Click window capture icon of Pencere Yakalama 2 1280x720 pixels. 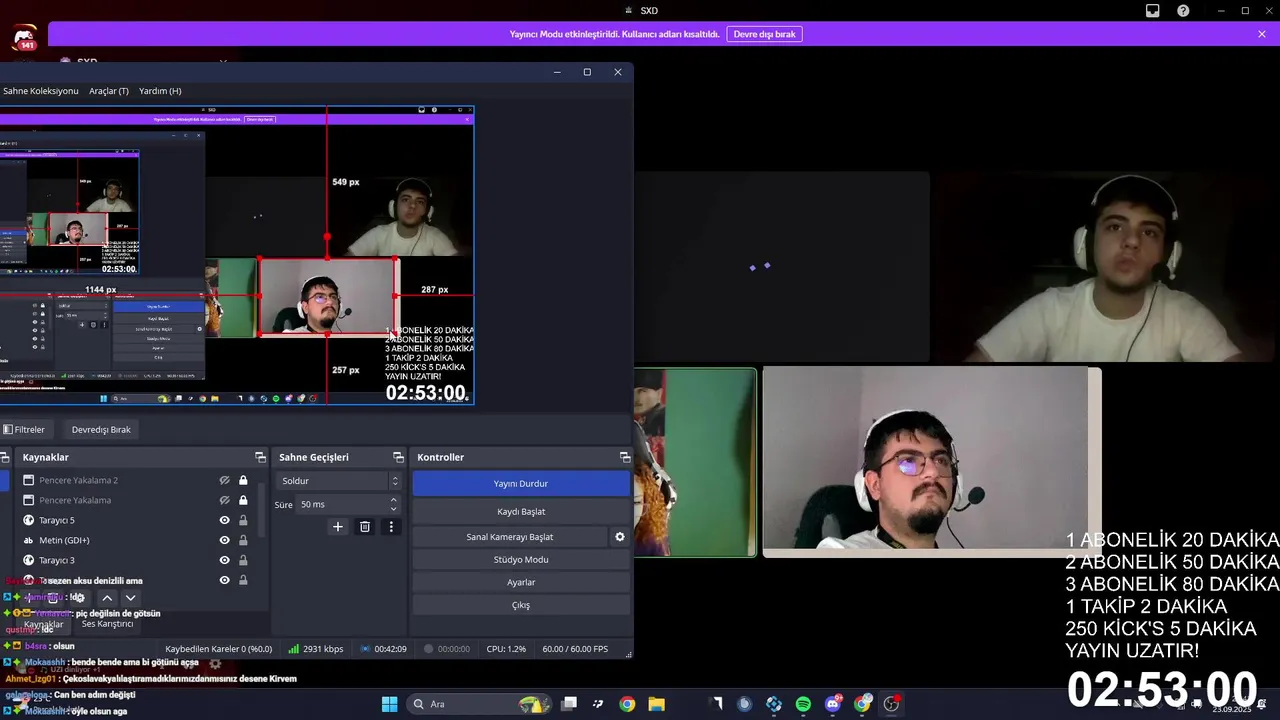(29, 480)
